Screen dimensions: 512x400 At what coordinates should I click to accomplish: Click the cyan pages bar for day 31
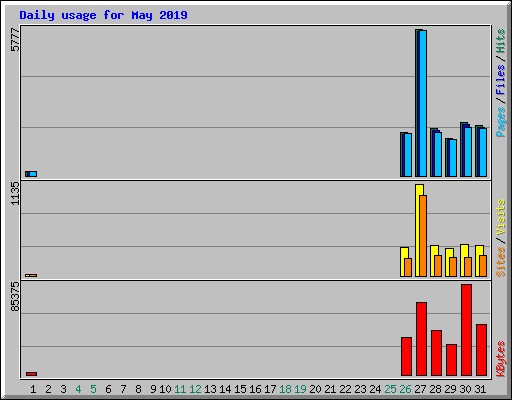pyautogui.click(x=483, y=152)
